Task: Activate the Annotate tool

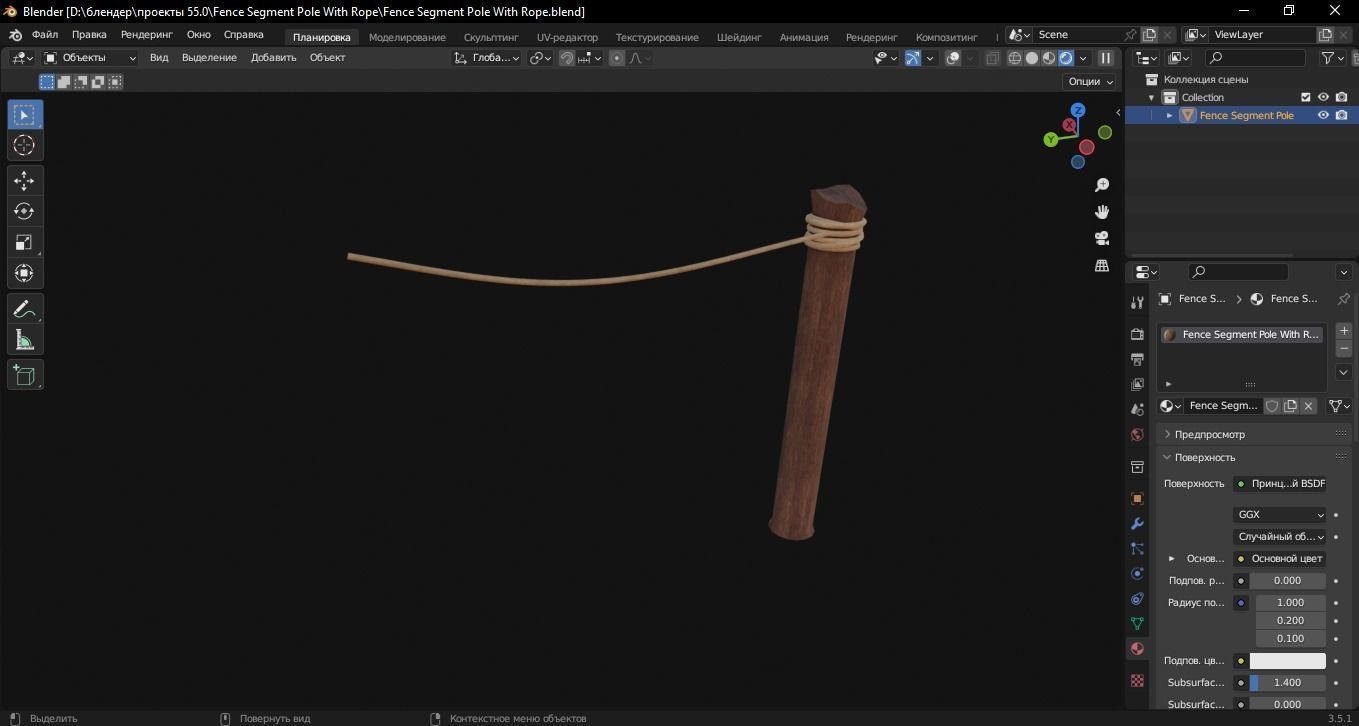Action: click(x=24, y=309)
